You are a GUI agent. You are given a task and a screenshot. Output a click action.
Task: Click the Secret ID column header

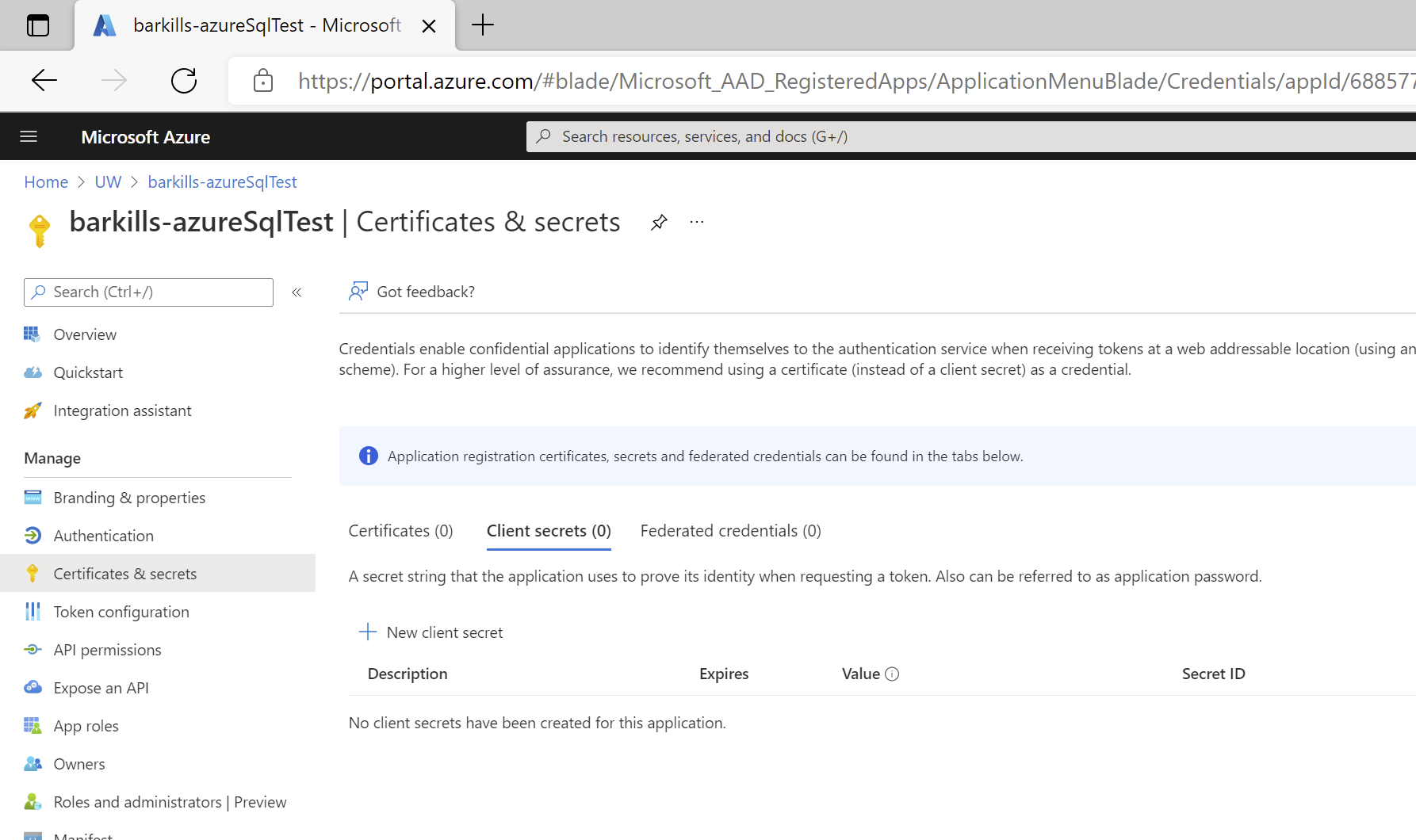tap(1213, 674)
